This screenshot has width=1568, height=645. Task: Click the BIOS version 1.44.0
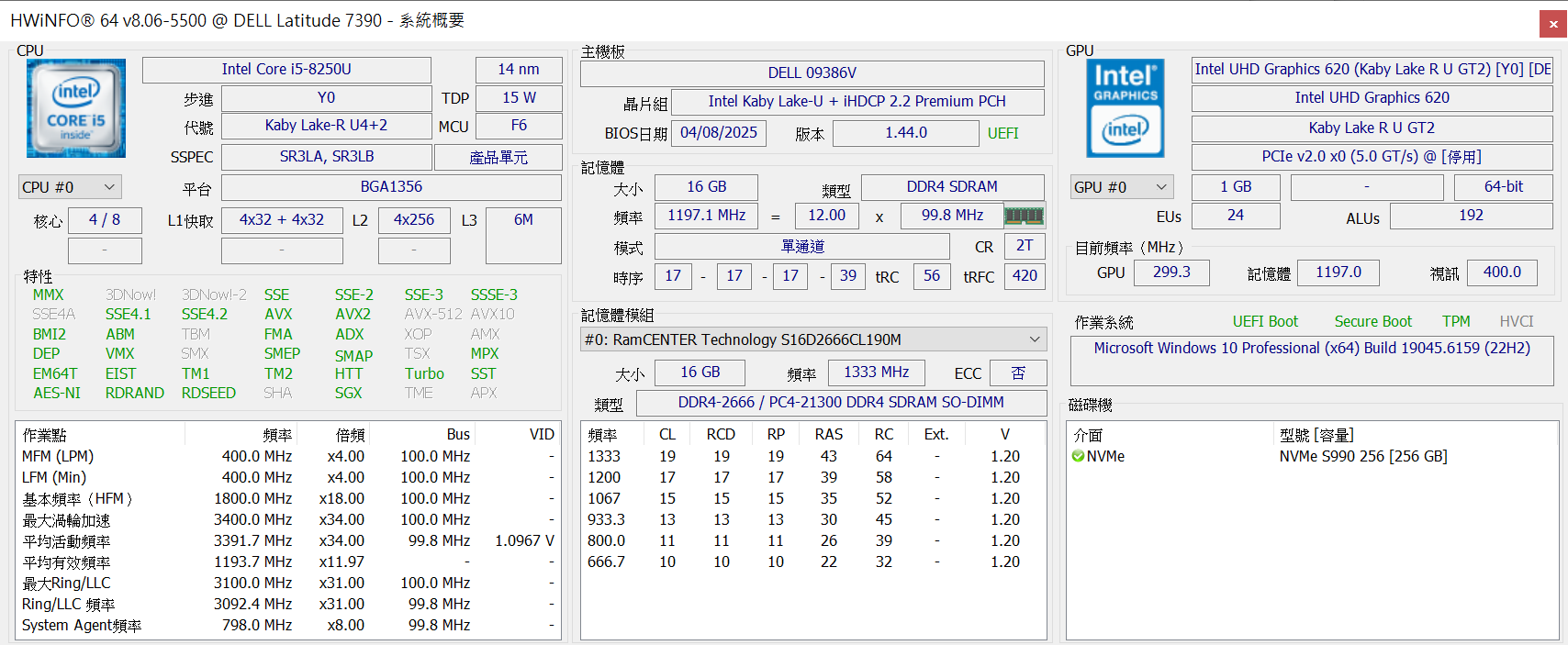pyautogui.click(x=906, y=133)
